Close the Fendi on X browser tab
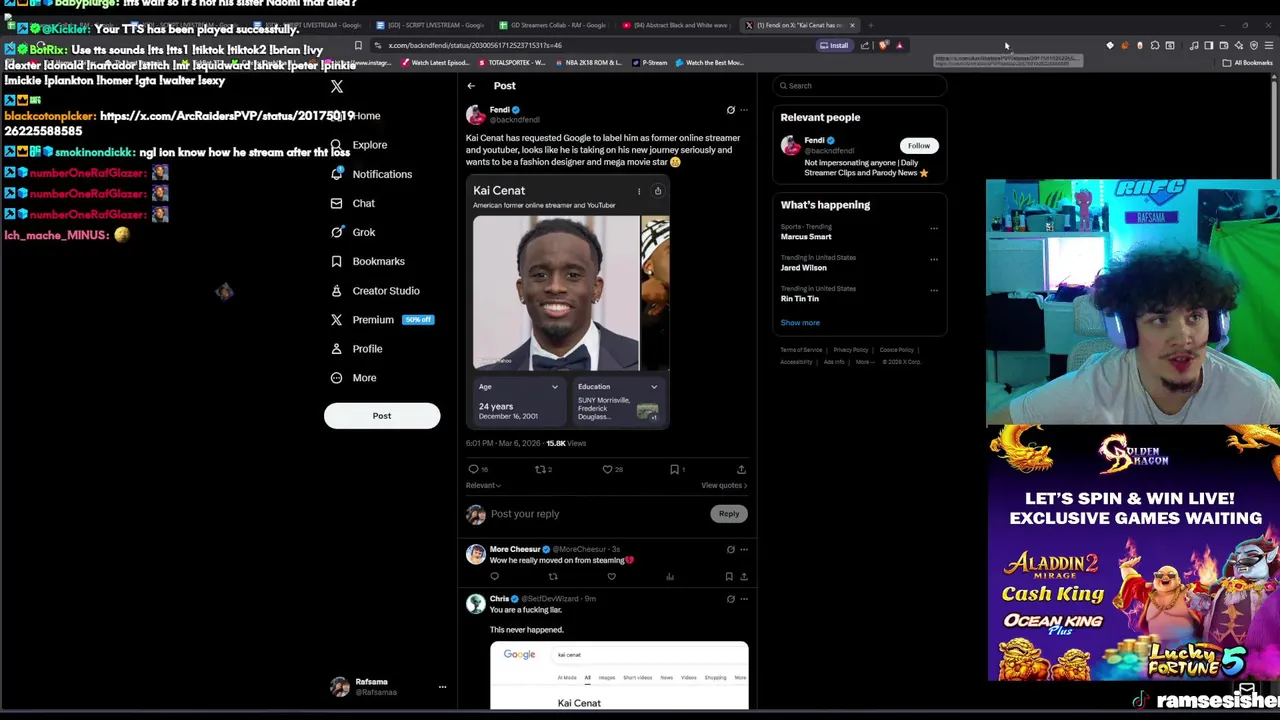The height and width of the screenshot is (720, 1280). pyautogui.click(x=852, y=25)
